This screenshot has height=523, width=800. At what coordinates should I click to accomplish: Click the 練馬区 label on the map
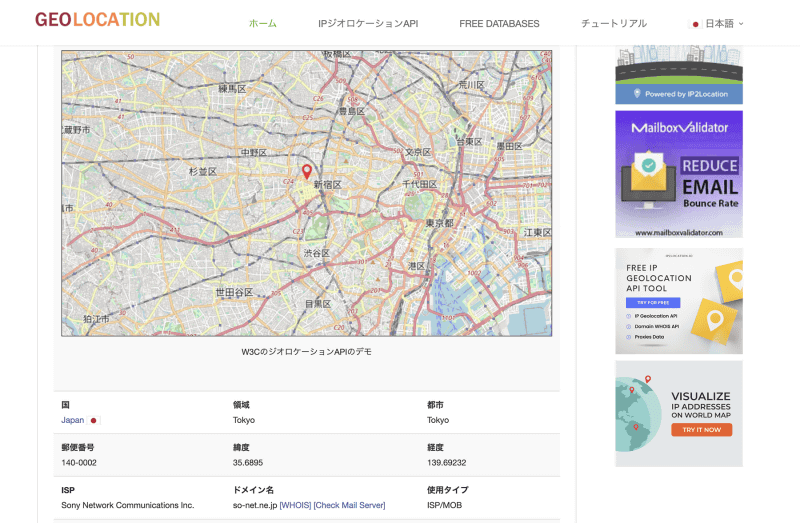point(232,89)
